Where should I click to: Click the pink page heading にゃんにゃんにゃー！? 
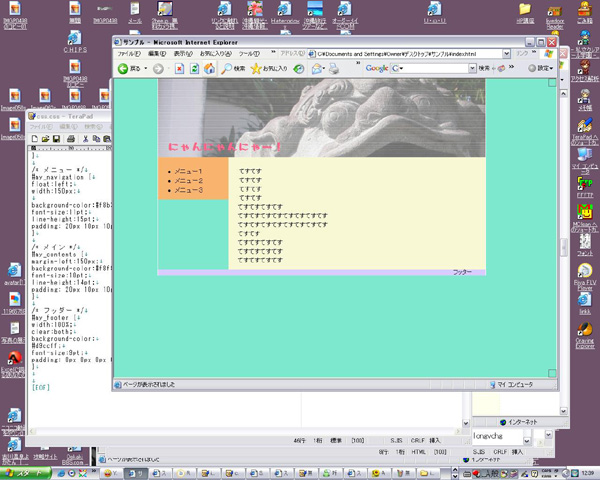point(225,147)
